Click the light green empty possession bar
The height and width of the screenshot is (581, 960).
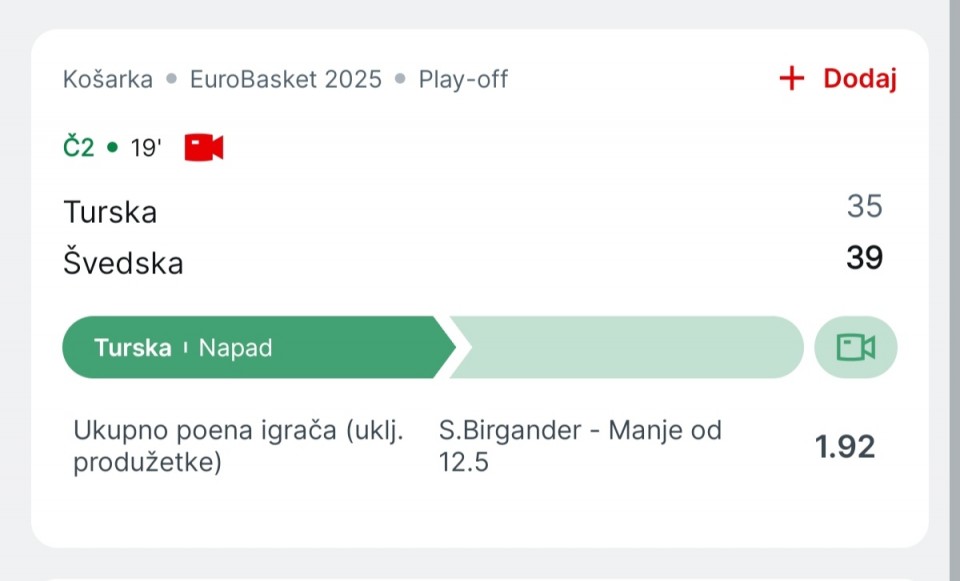[x=627, y=347]
